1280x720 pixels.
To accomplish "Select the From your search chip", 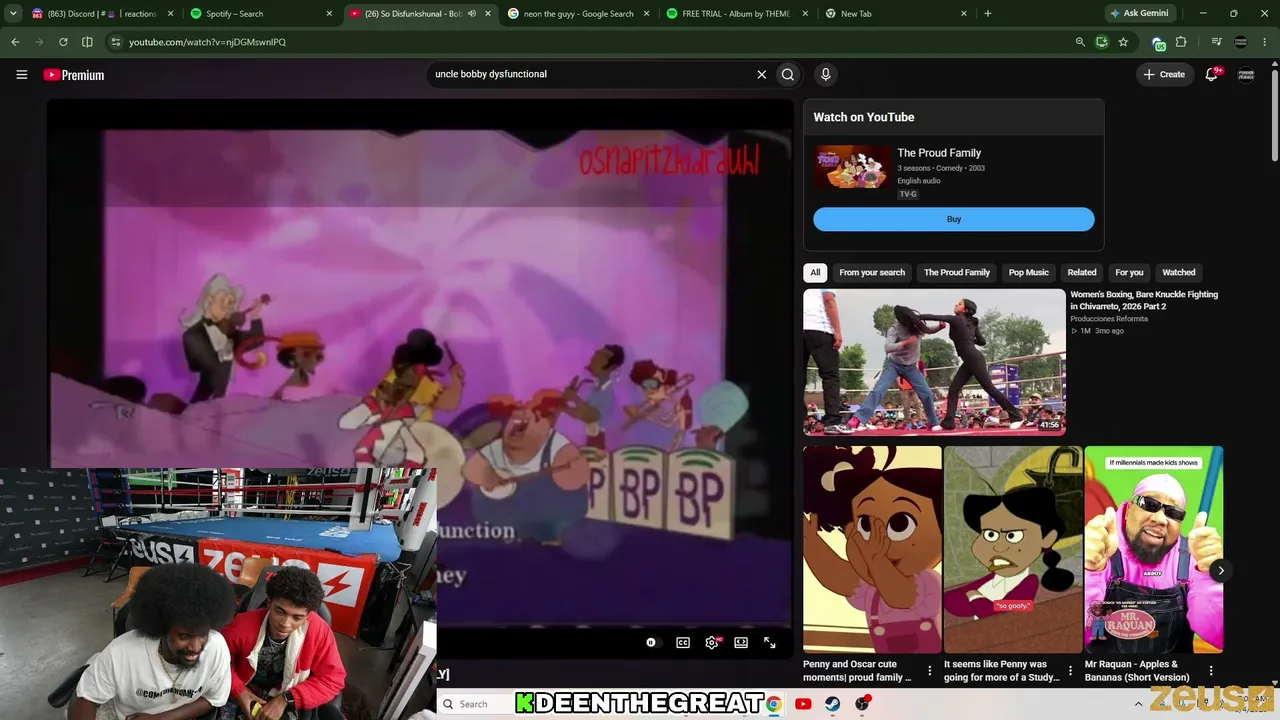I will pos(872,272).
